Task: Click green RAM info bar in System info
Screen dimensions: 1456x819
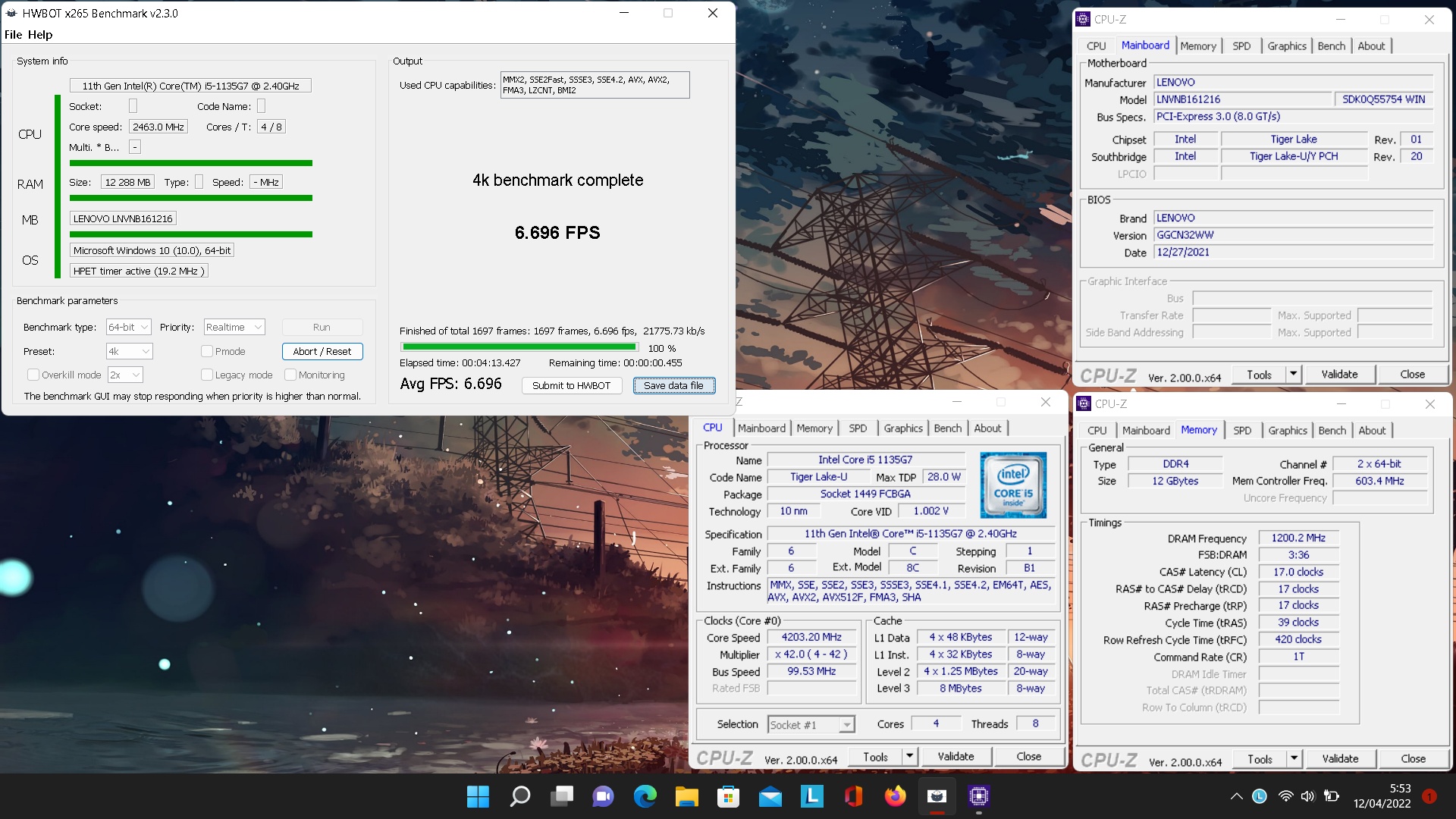Action: (191, 198)
